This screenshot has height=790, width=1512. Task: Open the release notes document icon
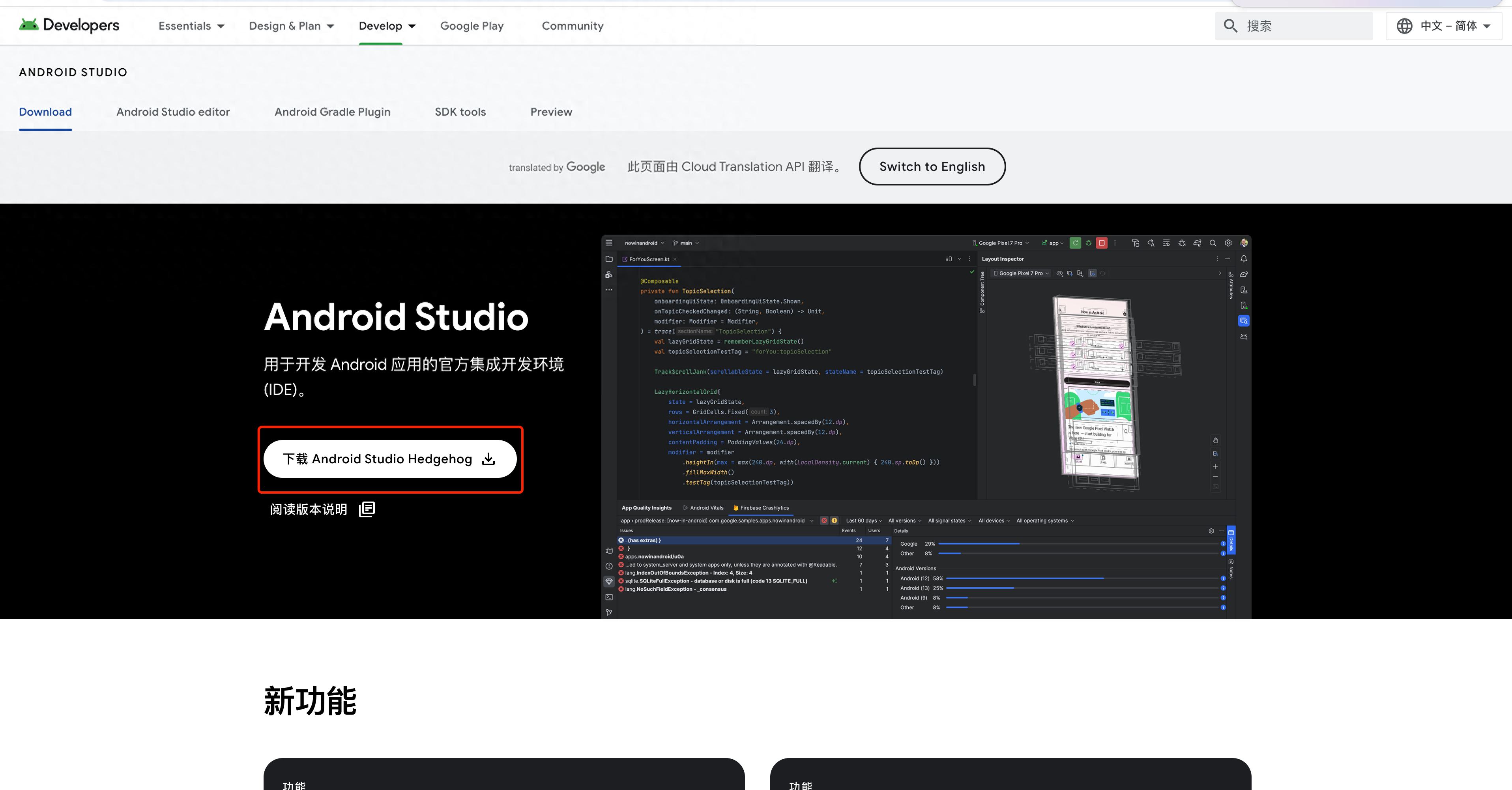367,509
